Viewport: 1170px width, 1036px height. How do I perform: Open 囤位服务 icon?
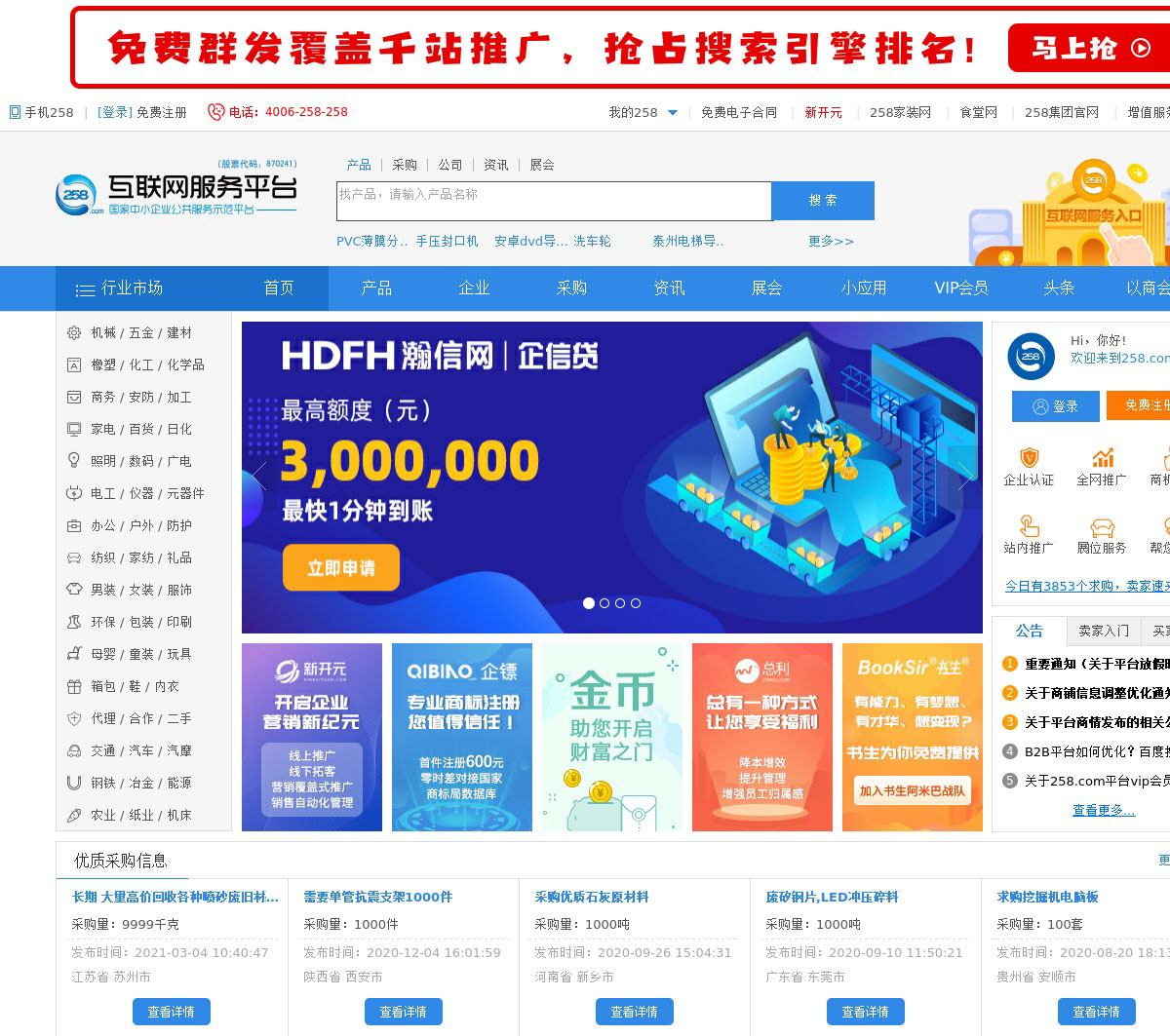pyautogui.click(x=1102, y=527)
